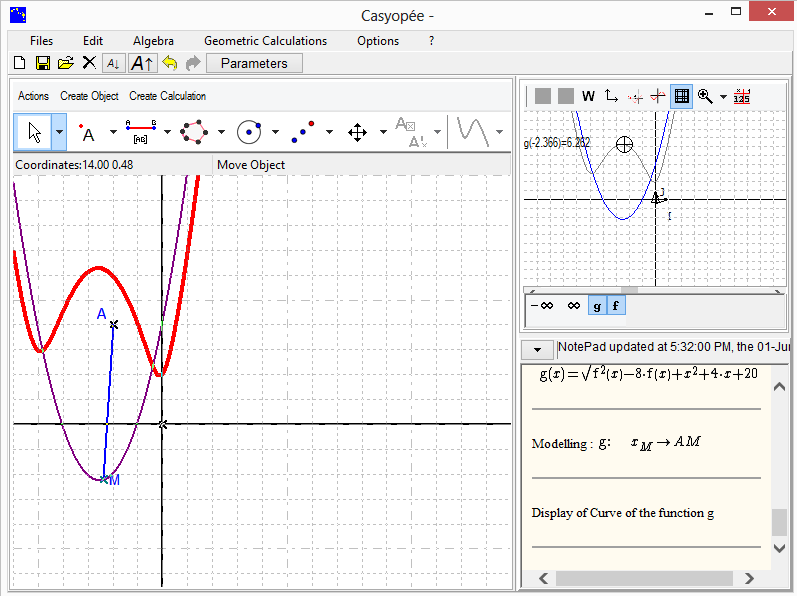Click the red curve crosshair icon
The height and width of the screenshot is (596, 797).
click(x=658, y=96)
